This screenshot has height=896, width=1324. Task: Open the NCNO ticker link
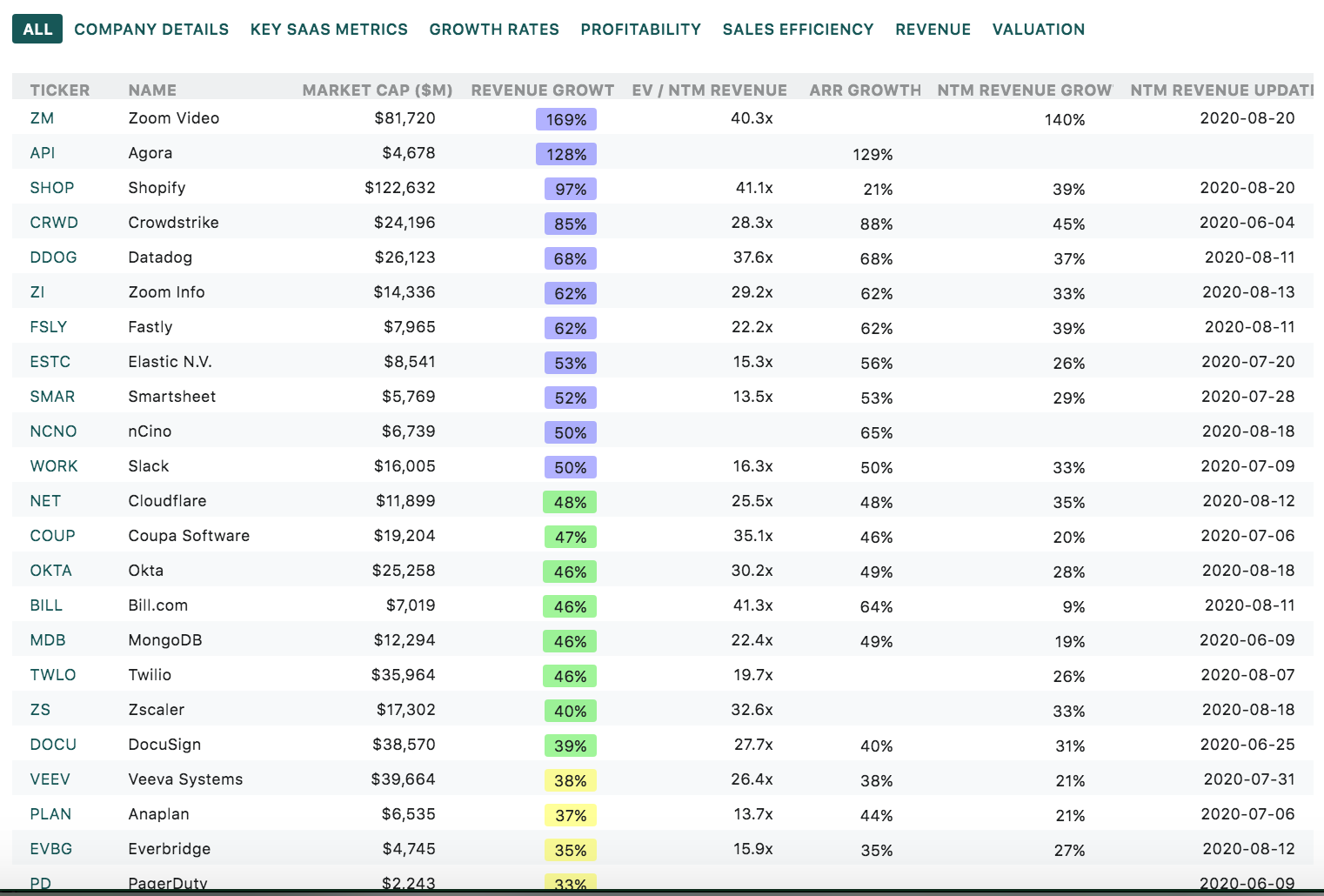point(53,431)
